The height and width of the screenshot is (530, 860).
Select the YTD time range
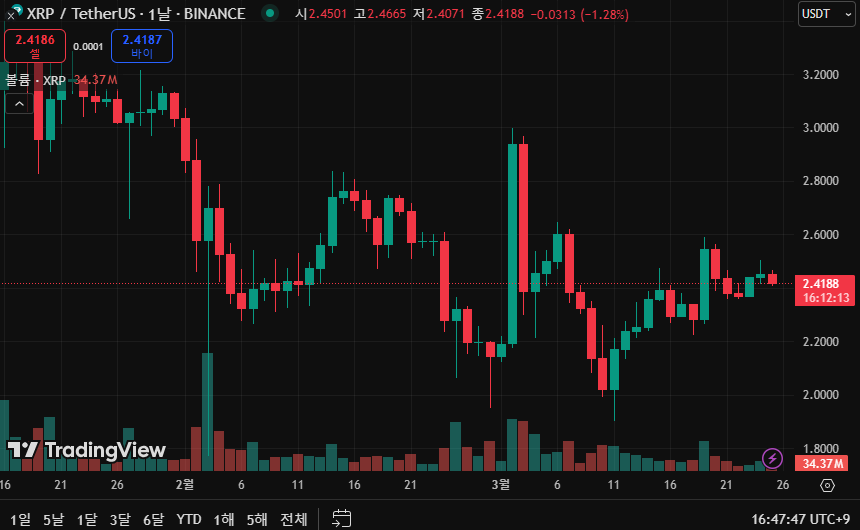(189, 519)
